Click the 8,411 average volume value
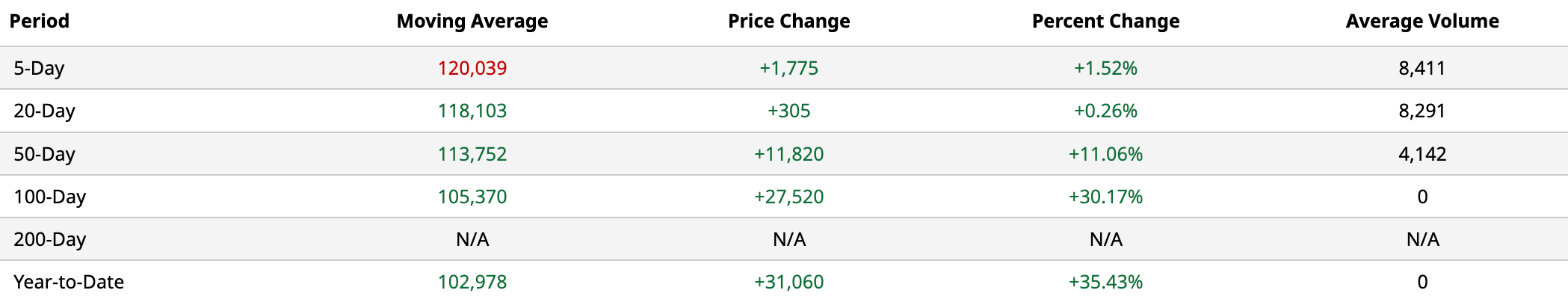The image size is (1568, 299). click(1422, 68)
